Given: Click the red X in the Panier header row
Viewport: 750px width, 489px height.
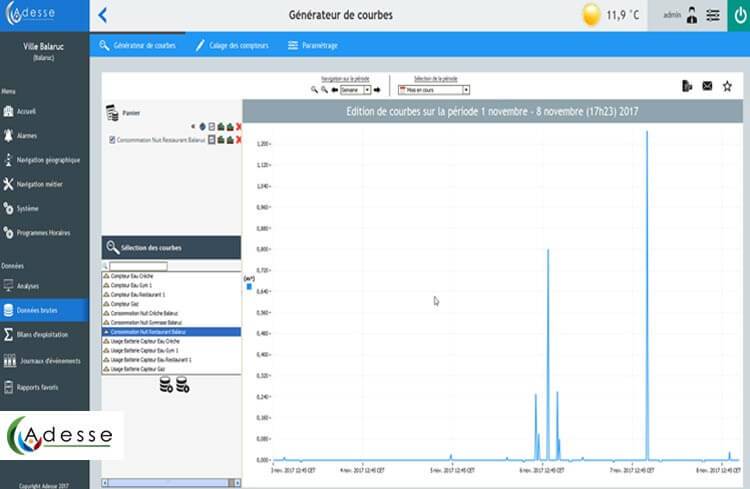Looking at the screenshot, I should 239,127.
